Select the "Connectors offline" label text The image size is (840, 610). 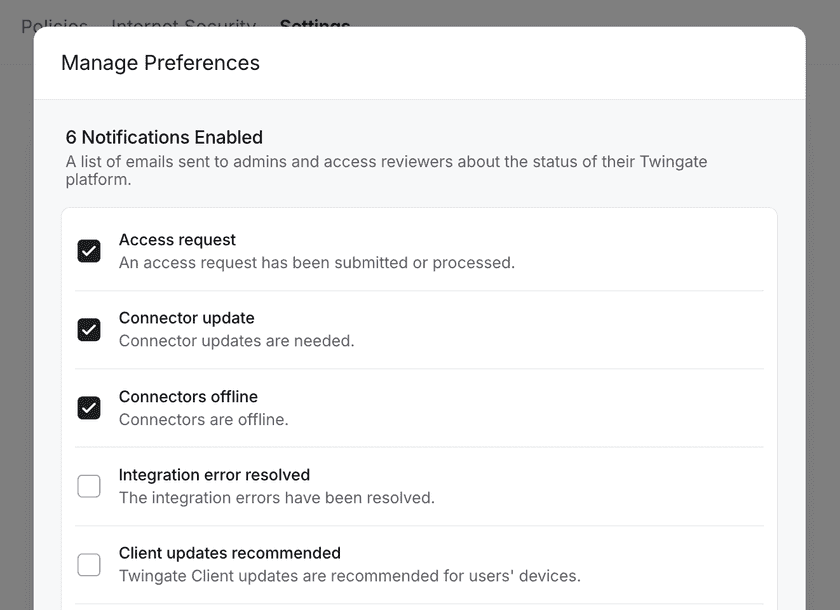click(x=188, y=397)
